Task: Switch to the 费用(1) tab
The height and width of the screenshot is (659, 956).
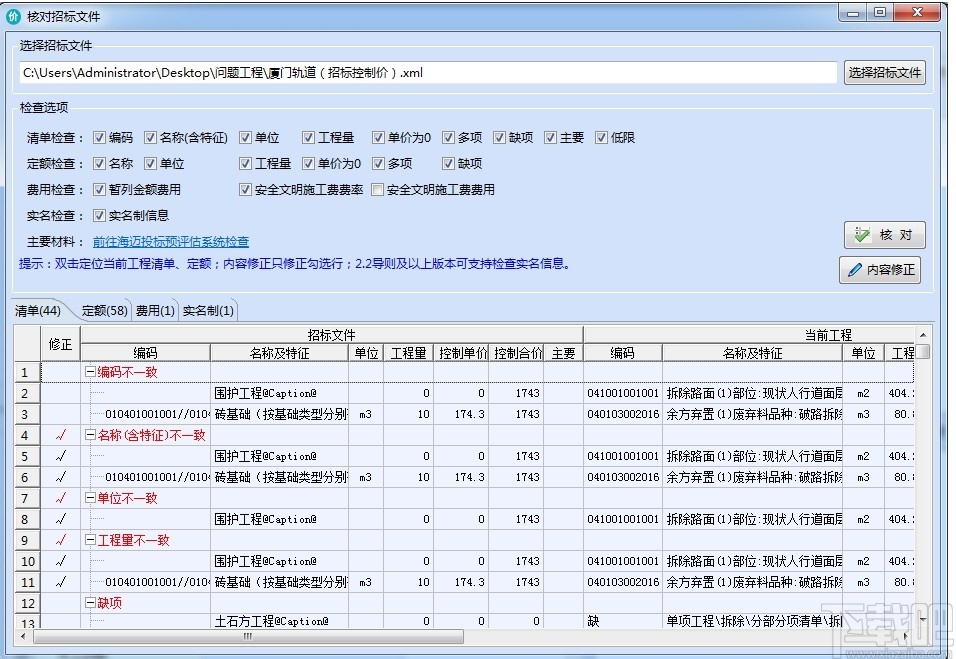Action: coord(155,310)
